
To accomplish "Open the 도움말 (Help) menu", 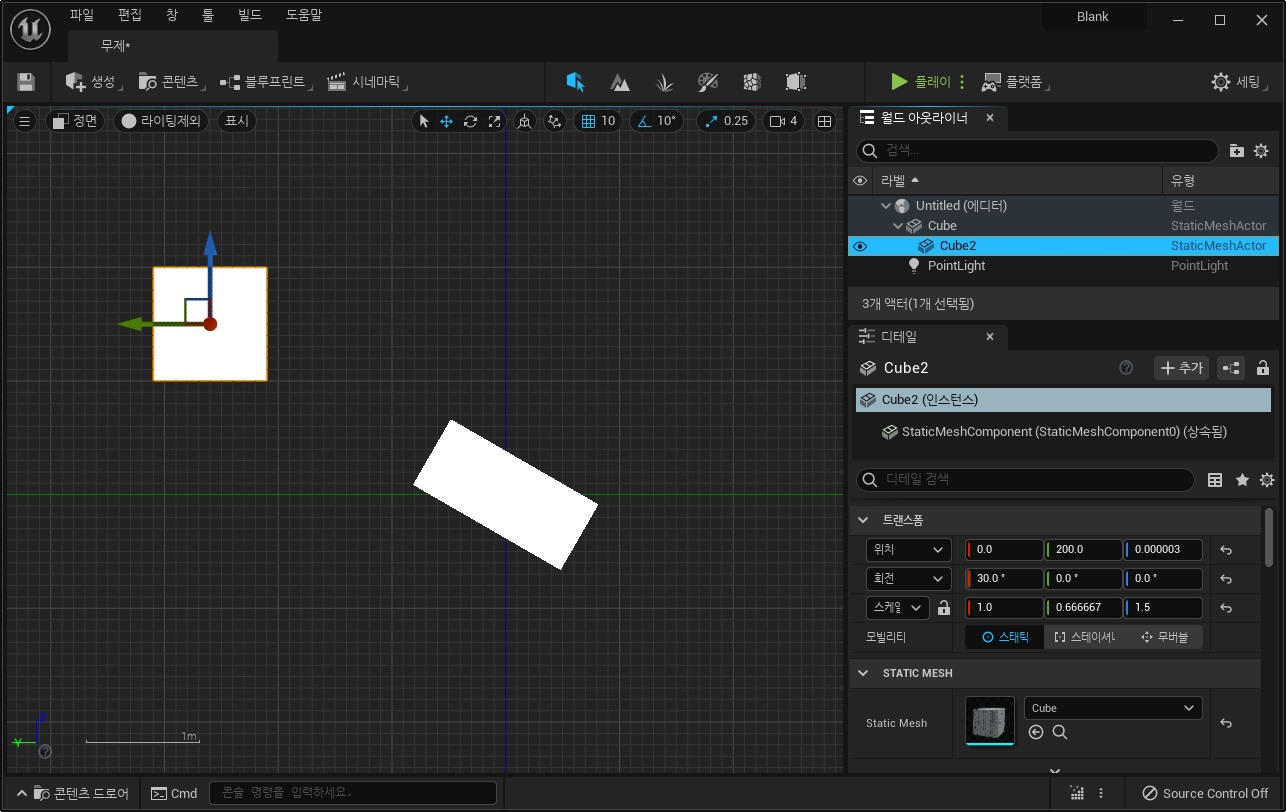I will pyautogui.click(x=304, y=16).
